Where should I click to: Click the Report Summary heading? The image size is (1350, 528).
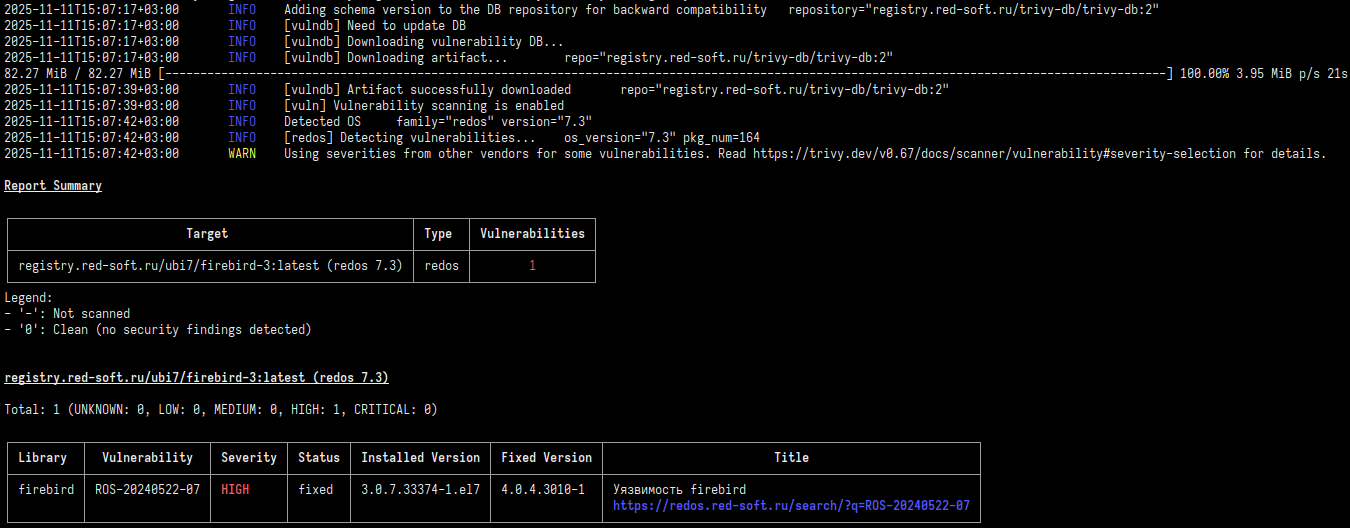coord(53,186)
